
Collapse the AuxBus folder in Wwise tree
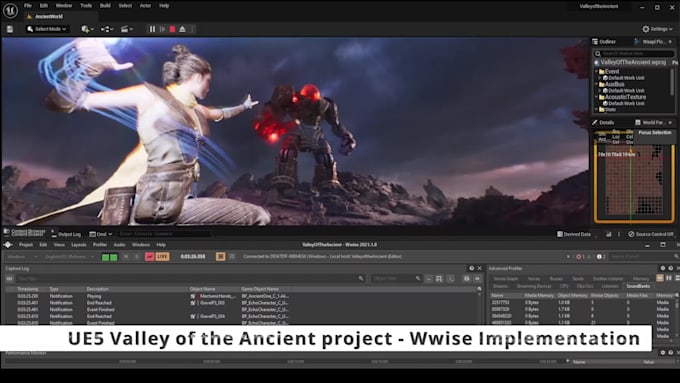coord(596,84)
